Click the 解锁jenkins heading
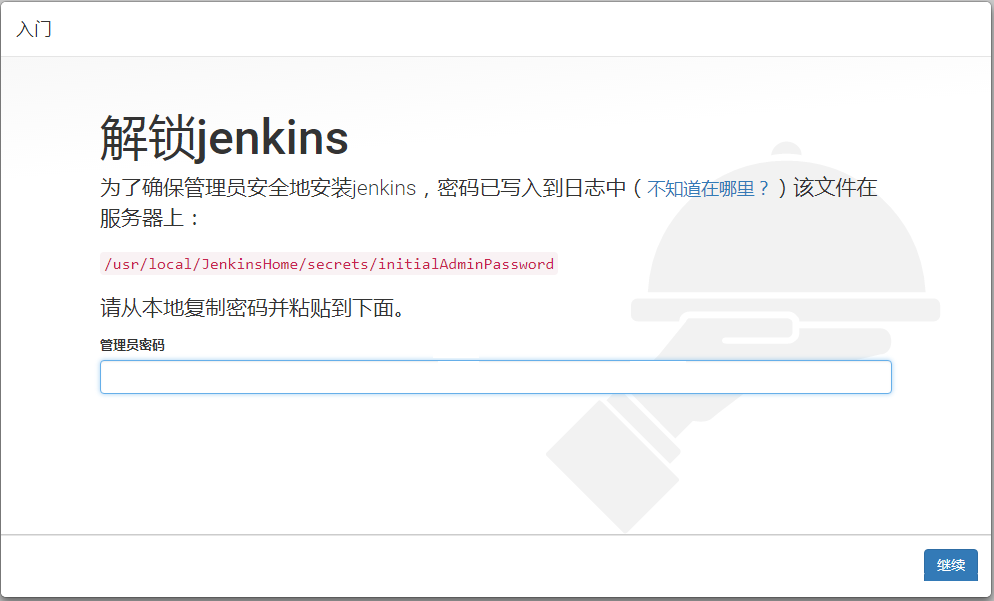The image size is (994, 601). [x=224, y=138]
